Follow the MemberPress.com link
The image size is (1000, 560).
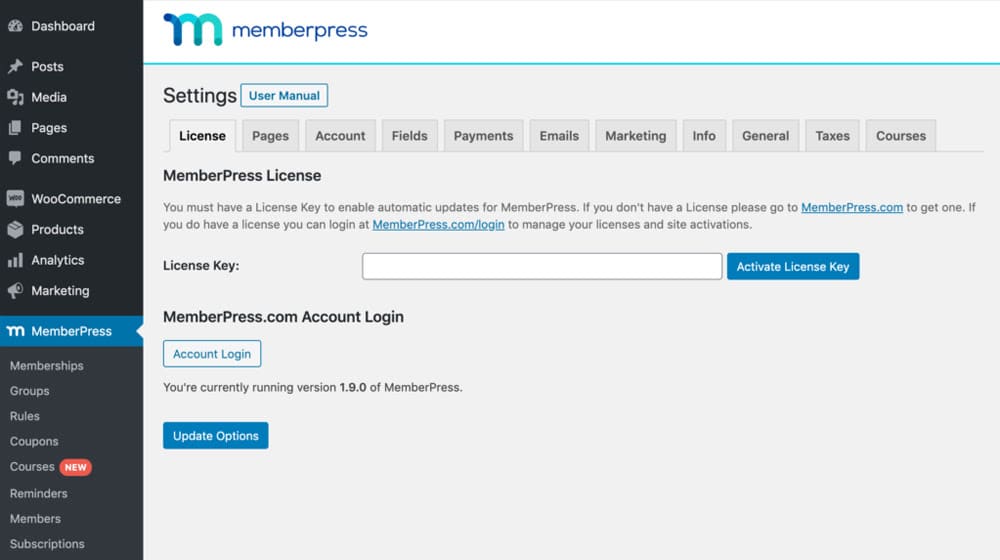[x=852, y=207]
